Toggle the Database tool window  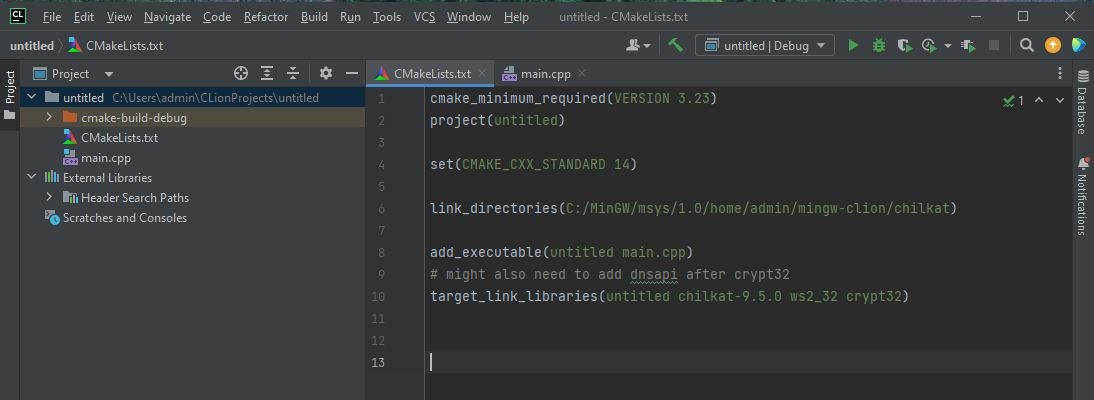coord(1082,102)
